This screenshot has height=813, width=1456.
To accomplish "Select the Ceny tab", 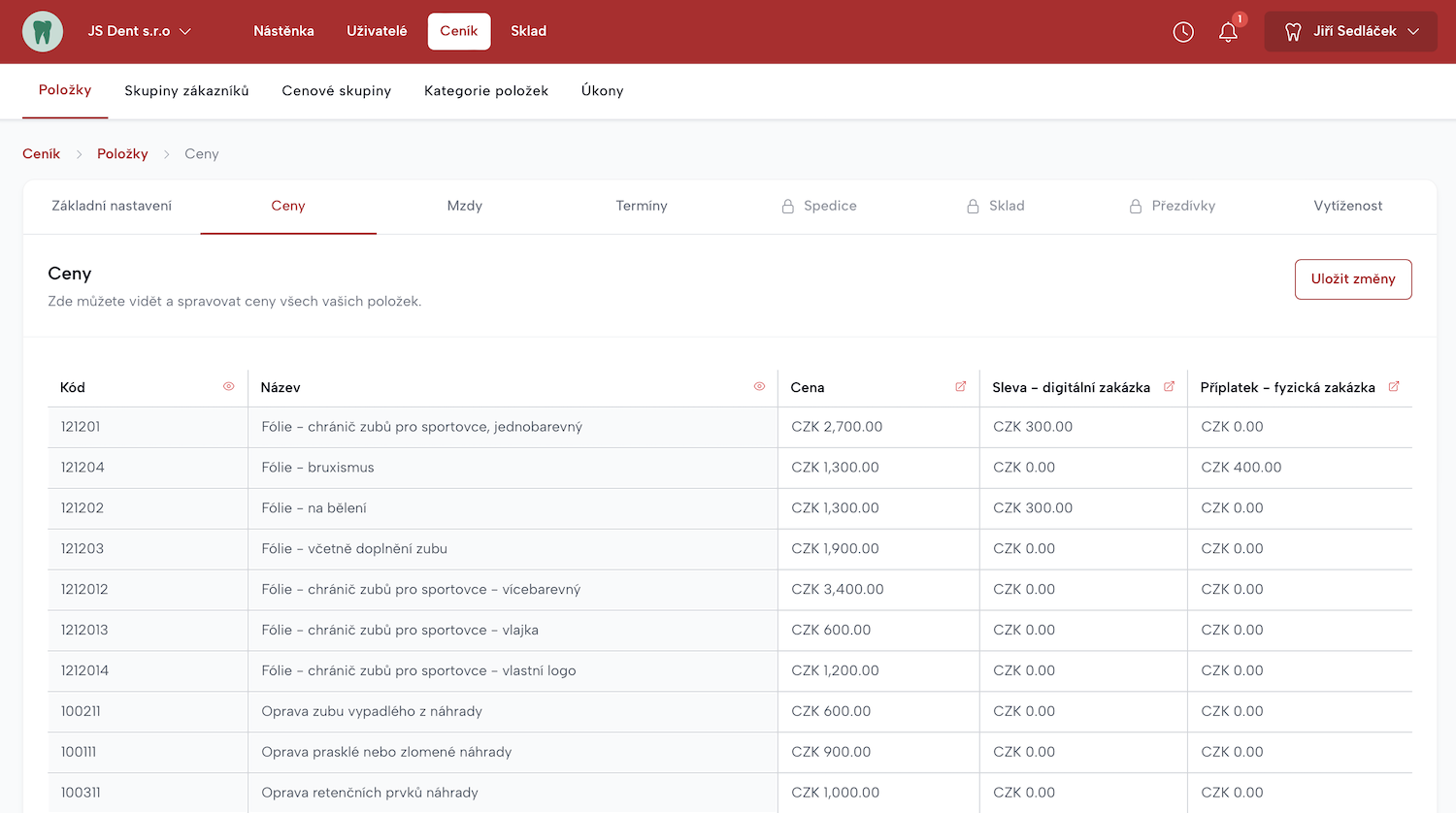I will (288, 206).
